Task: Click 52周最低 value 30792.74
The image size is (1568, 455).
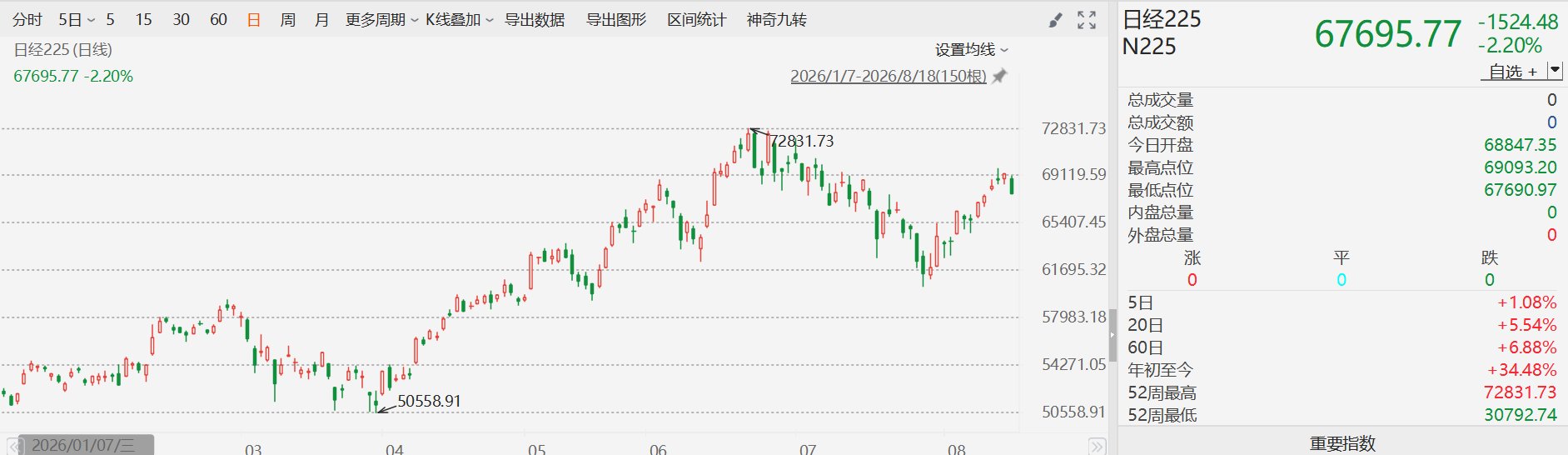Action: [x=1520, y=415]
